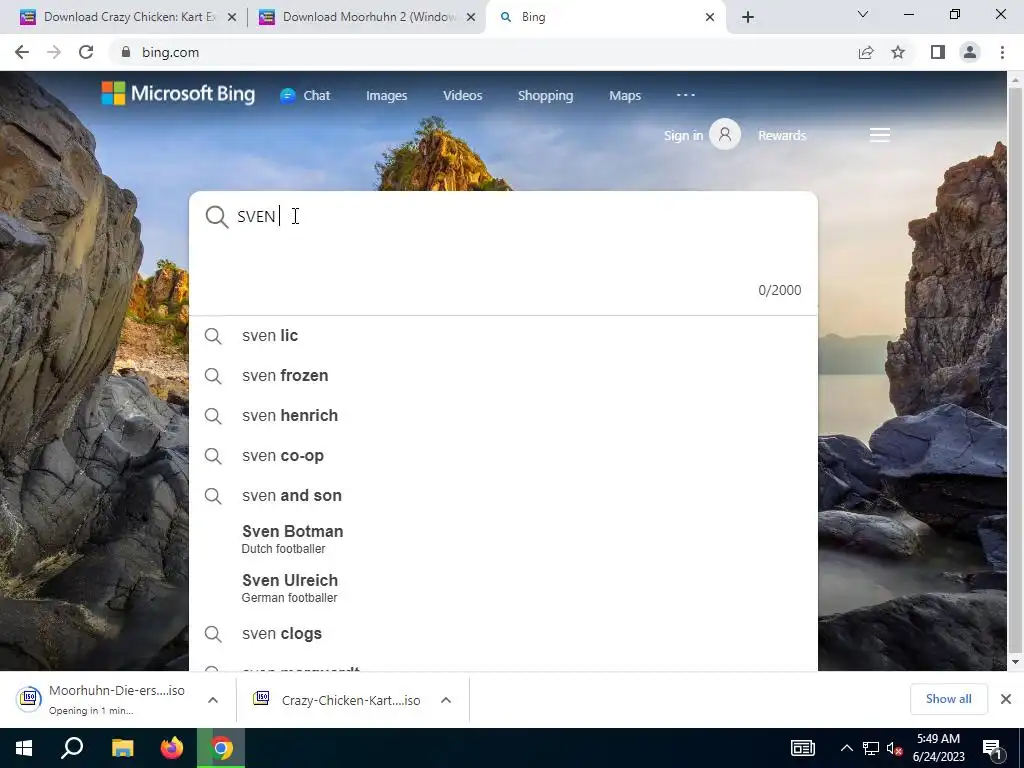This screenshot has width=1024, height=768.
Task: Select suggestion 'sven lic'
Action: tap(503, 335)
